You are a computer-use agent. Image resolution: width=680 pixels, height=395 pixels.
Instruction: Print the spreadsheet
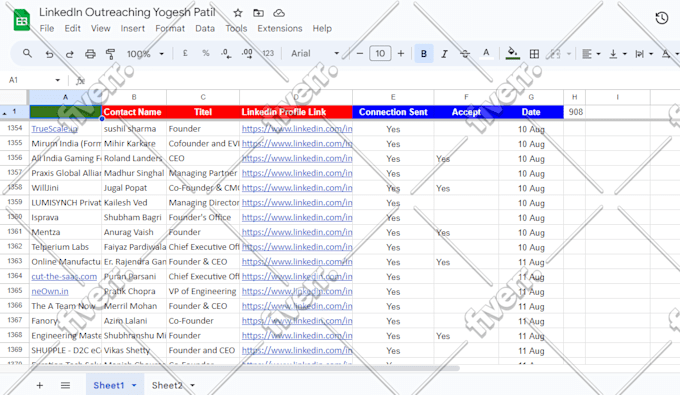90,54
